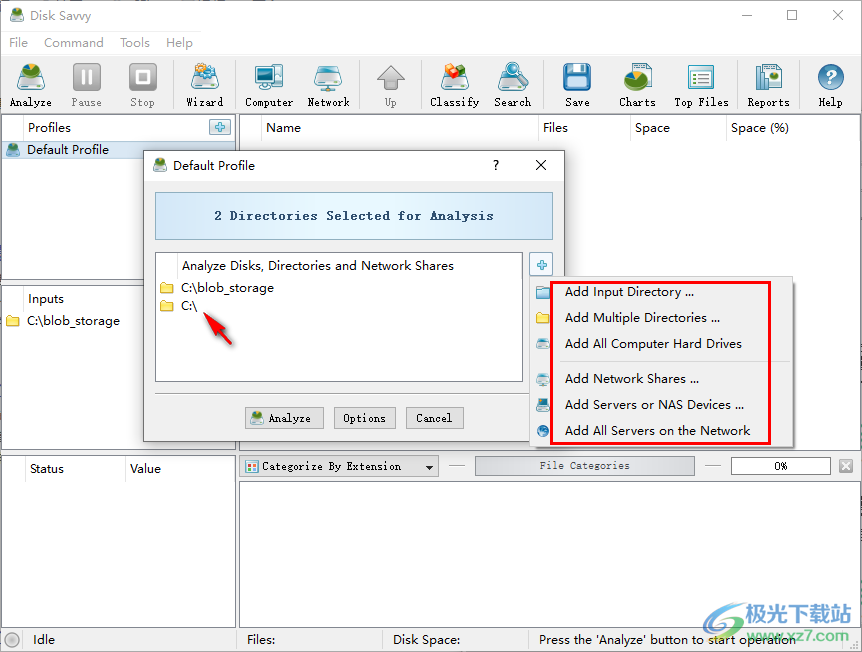Click the Stop toolbar icon
Screen dimensions: 862x652
[142, 85]
